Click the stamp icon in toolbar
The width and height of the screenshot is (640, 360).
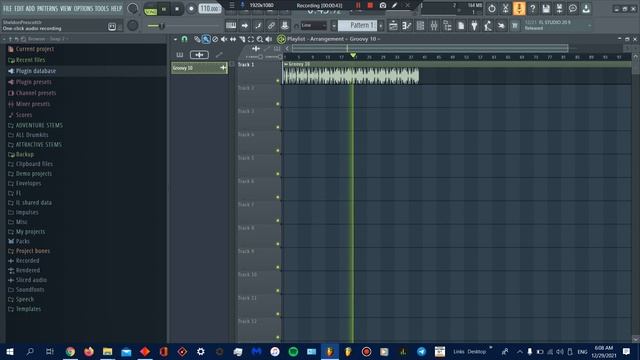(x=285, y=26)
